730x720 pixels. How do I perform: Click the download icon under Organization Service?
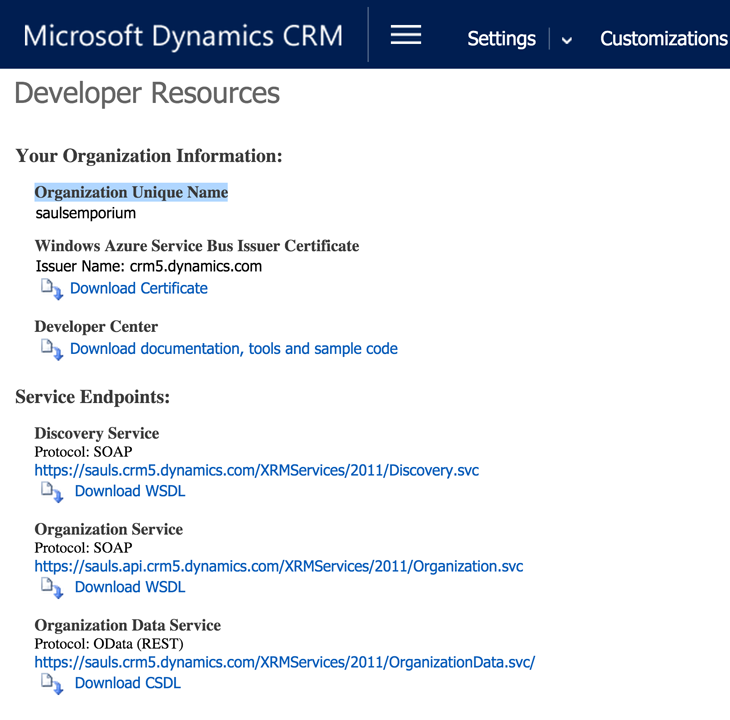tap(52, 588)
